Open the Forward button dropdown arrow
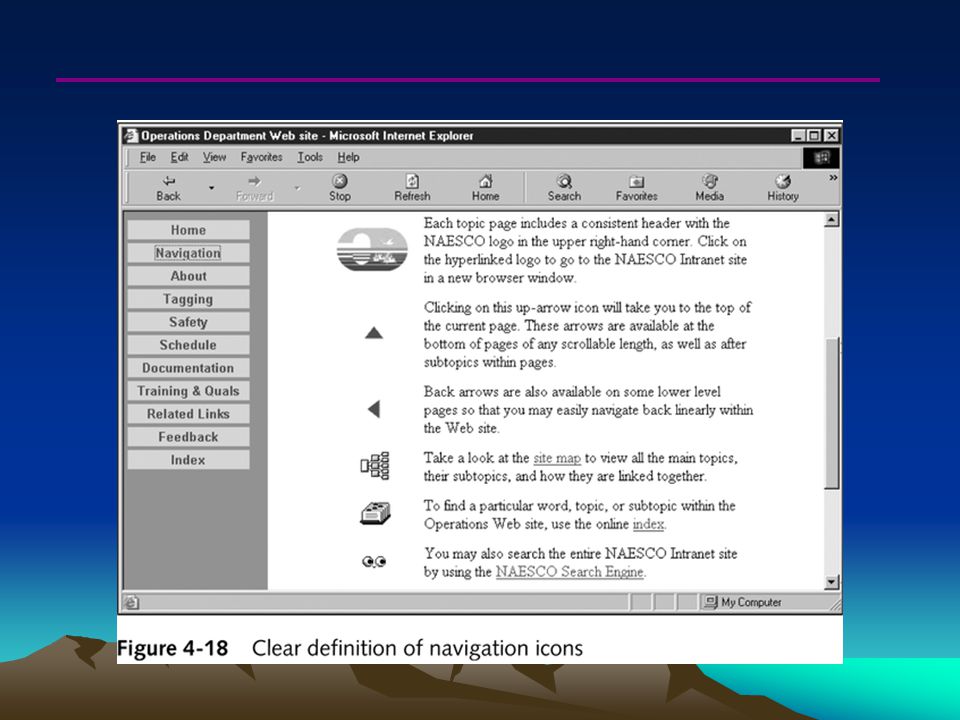The width and height of the screenshot is (960, 720). click(x=298, y=188)
